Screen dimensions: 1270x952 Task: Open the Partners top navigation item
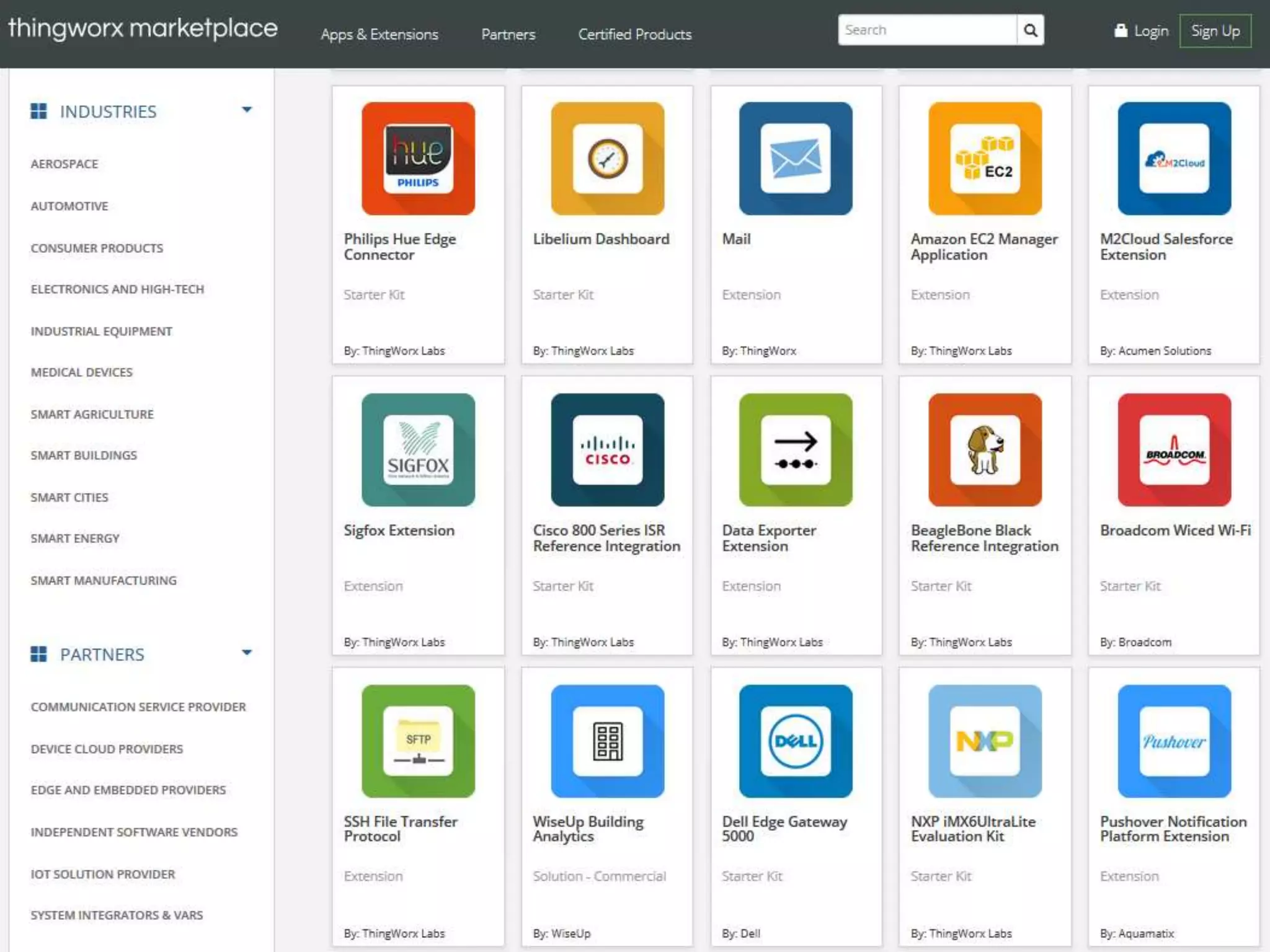(508, 35)
